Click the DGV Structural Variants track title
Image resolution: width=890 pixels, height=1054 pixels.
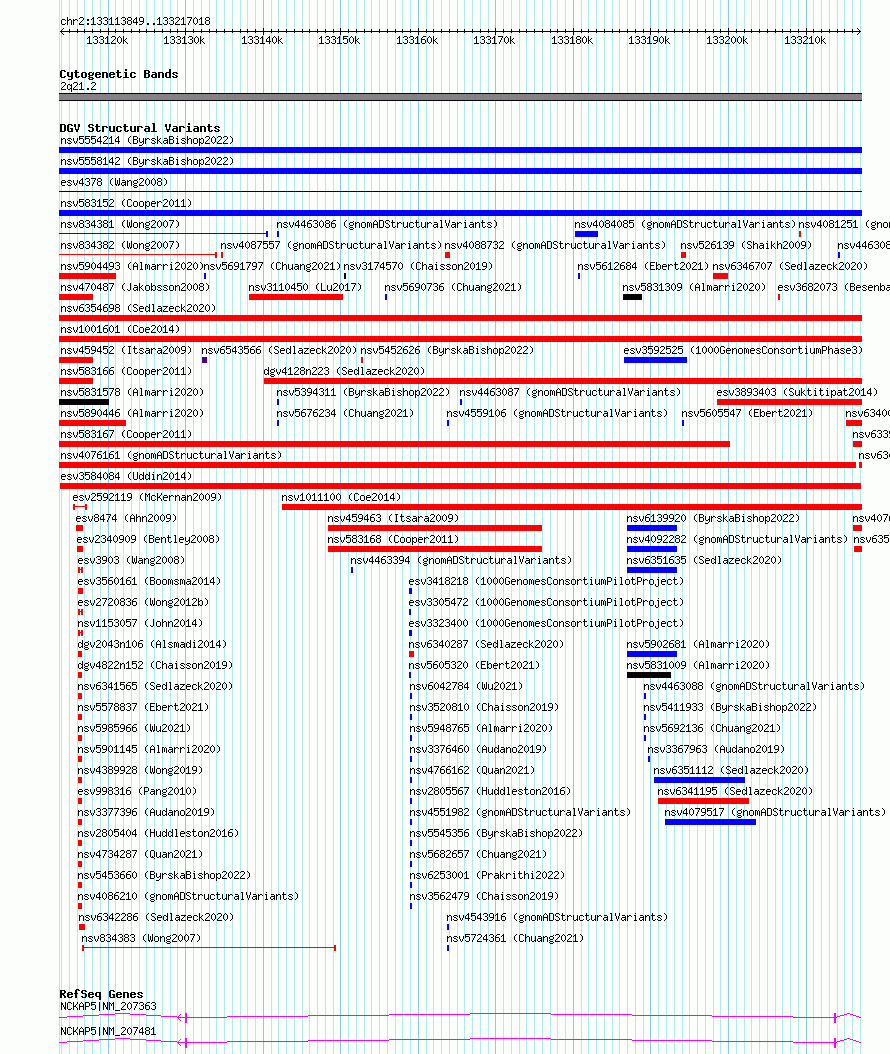140,128
